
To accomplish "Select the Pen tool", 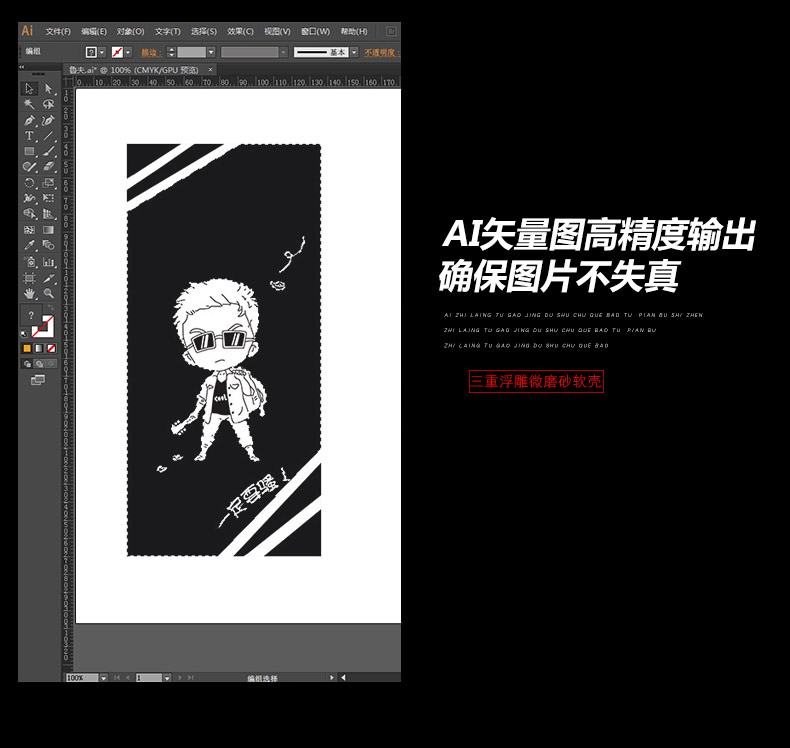I will pos(29,120).
